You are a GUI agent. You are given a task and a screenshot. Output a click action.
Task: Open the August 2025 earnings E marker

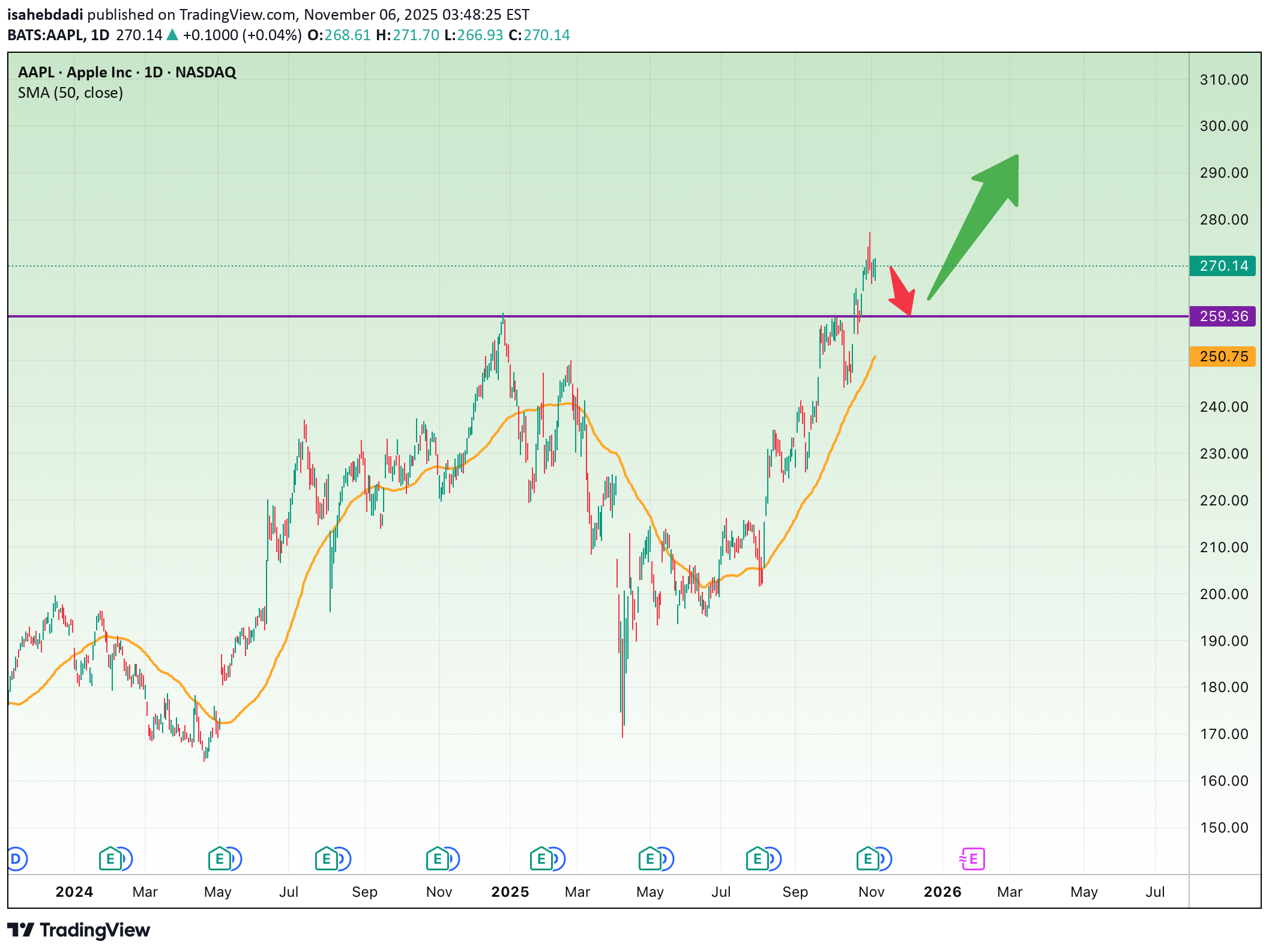pyautogui.click(x=757, y=859)
